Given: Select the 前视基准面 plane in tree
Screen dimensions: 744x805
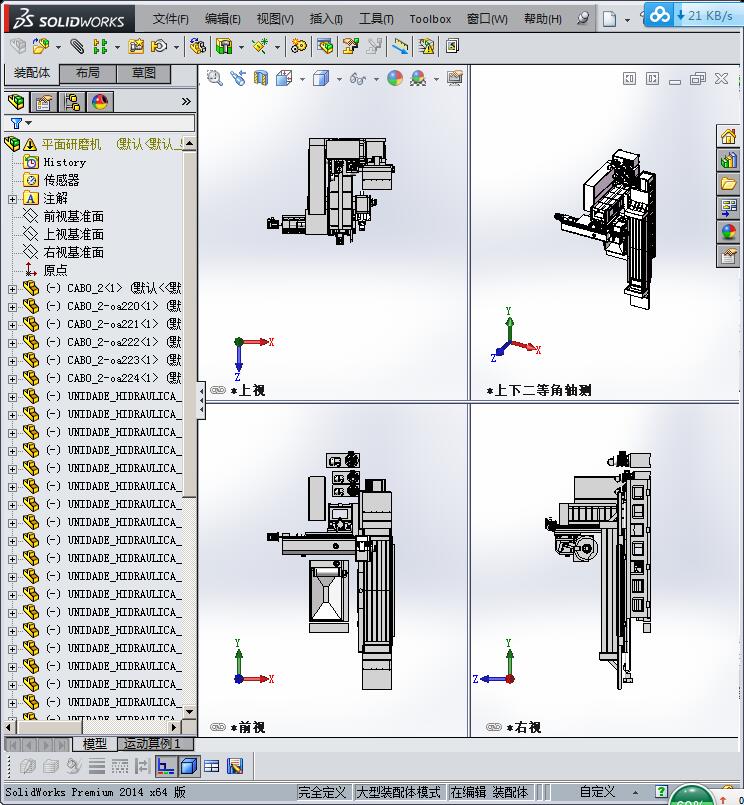Looking at the screenshot, I should [73, 217].
